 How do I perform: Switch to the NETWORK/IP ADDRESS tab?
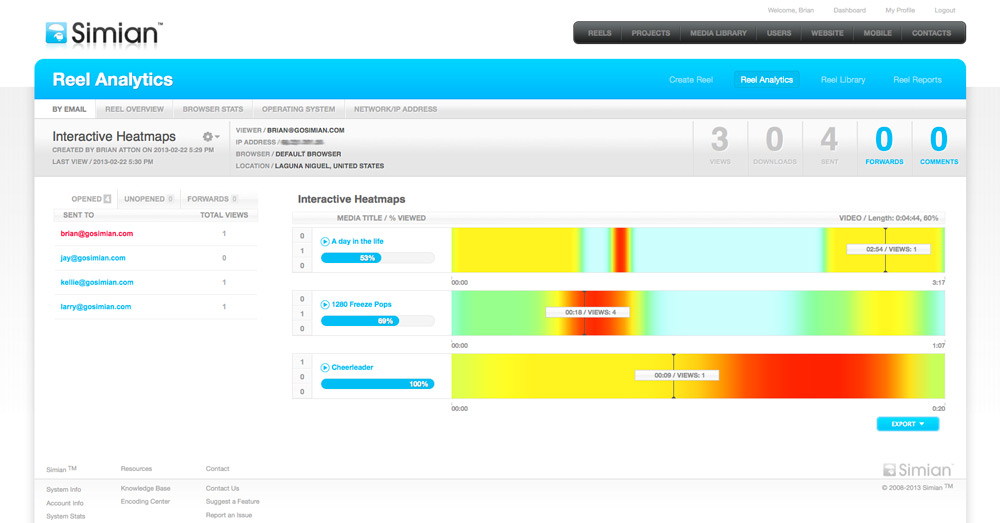point(395,109)
